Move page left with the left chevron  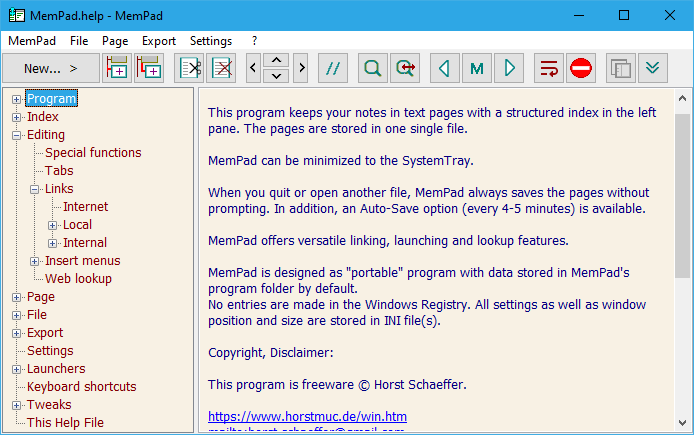253,68
